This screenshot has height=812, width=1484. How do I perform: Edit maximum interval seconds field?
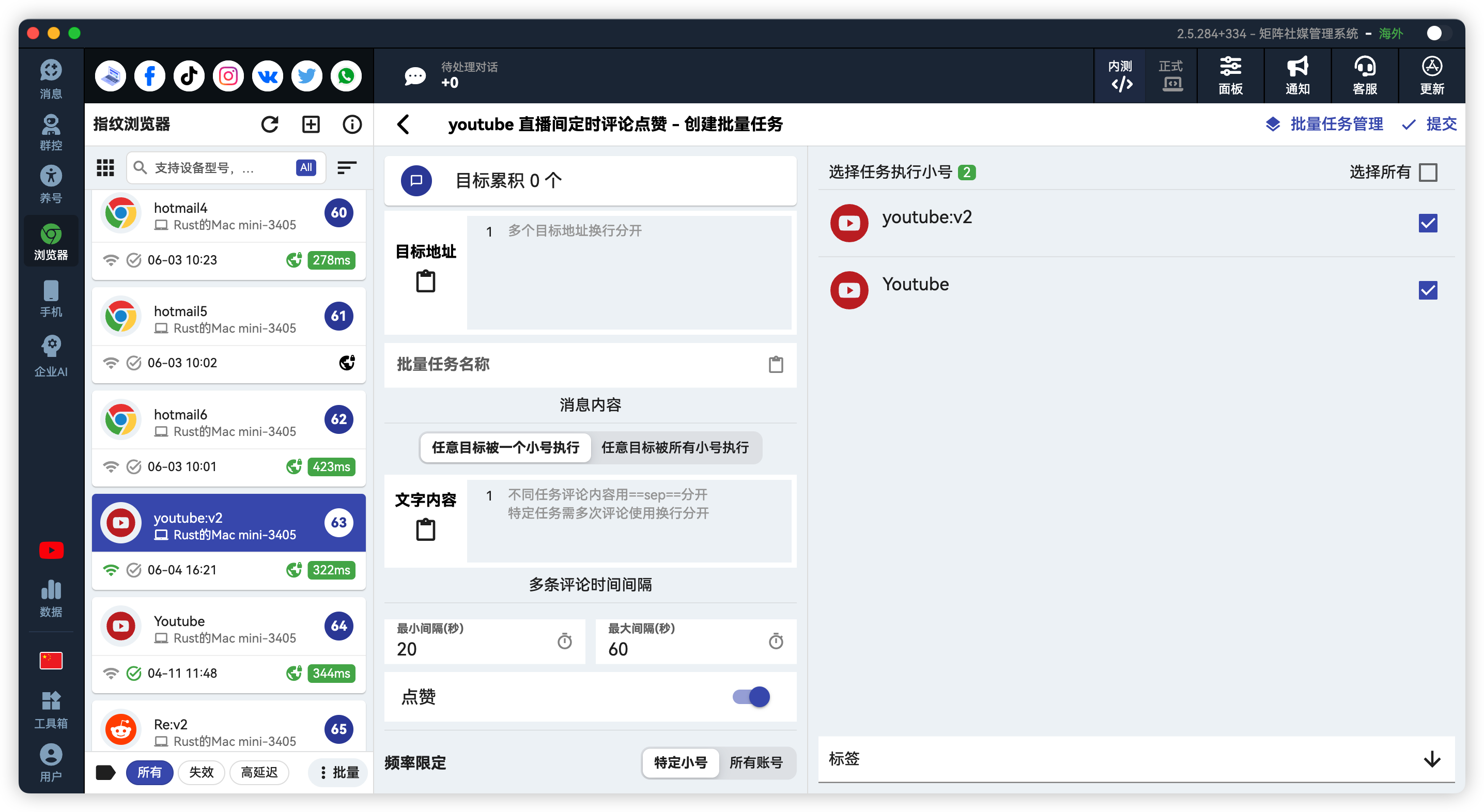point(696,641)
